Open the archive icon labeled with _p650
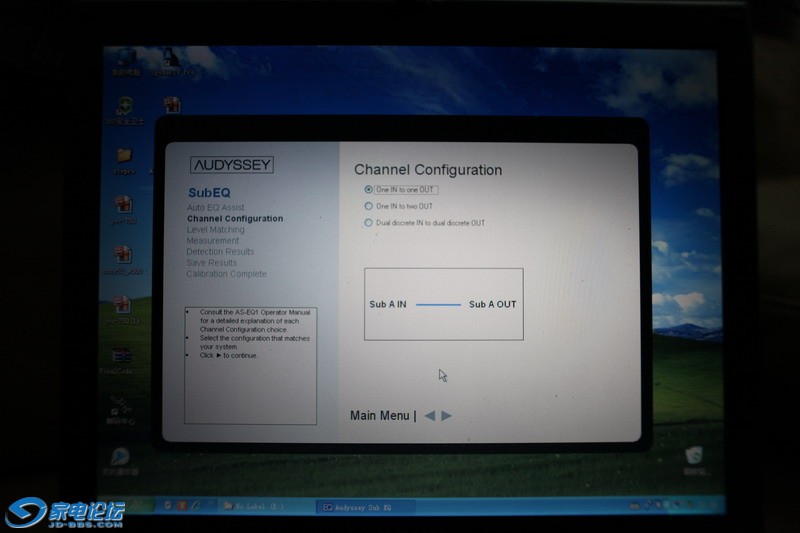This screenshot has width=800, height=533. pyautogui.click(x=122, y=260)
